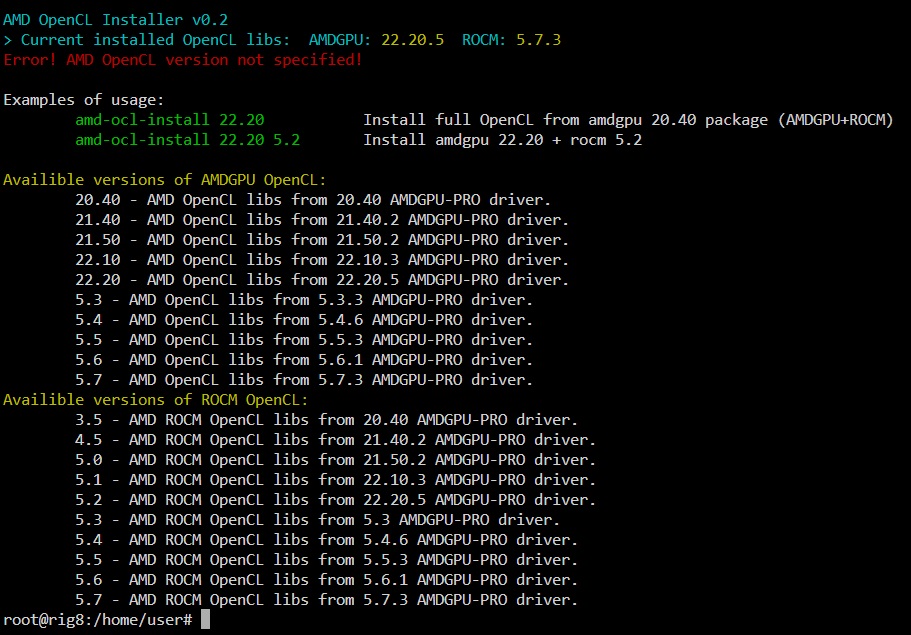The width and height of the screenshot is (911, 635).
Task: Click the '5.2 - AMD ROCM OpenCL libs' row
Action: [336, 500]
